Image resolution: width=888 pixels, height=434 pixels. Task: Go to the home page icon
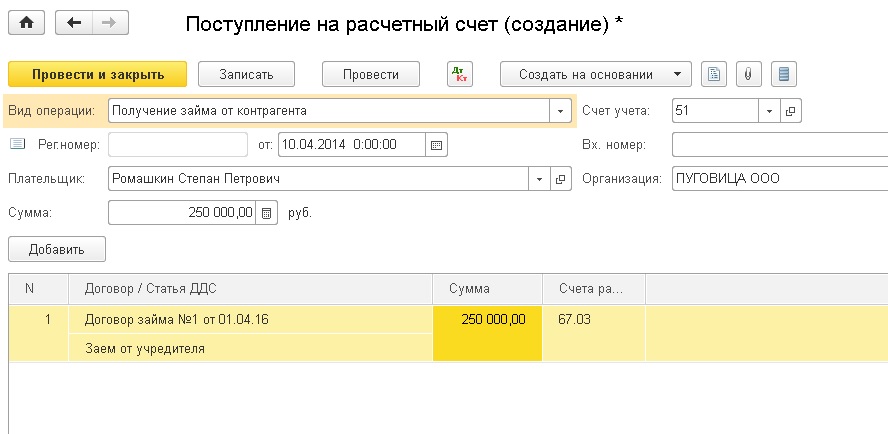point(26,23)
